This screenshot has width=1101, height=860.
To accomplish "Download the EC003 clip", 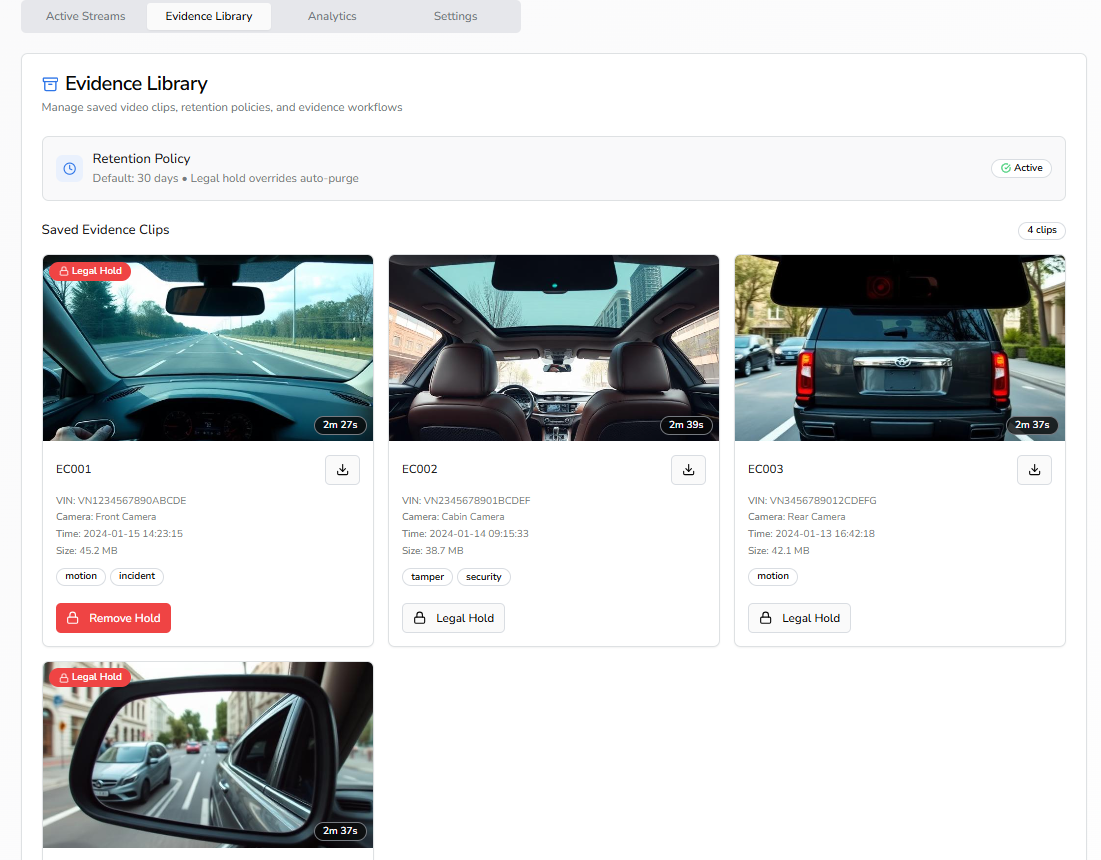I will 1034,470.
